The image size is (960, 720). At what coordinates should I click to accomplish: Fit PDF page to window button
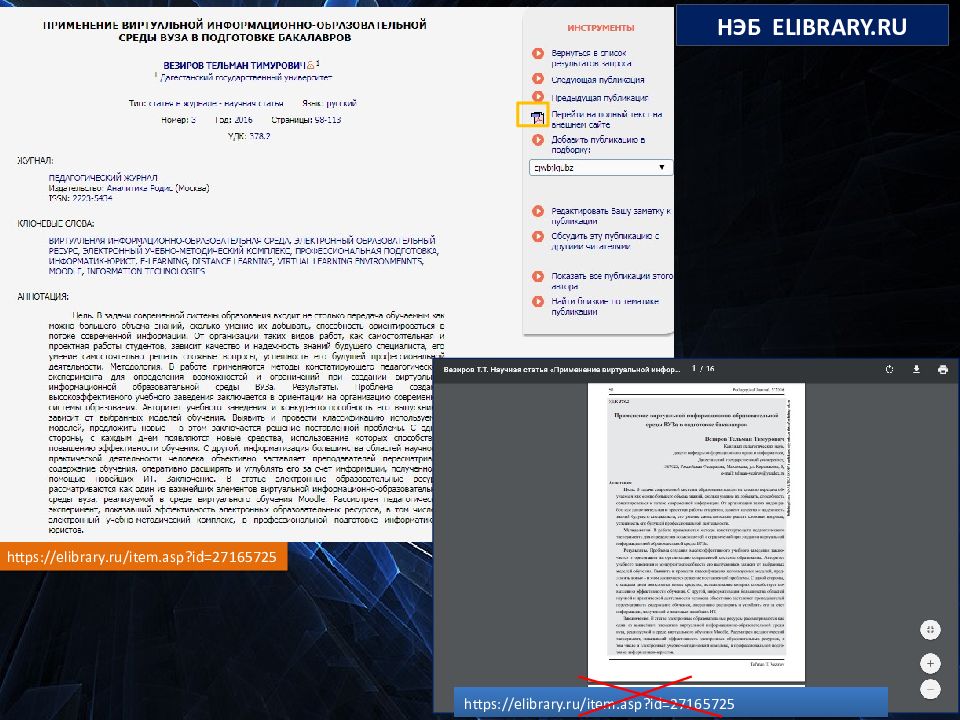pos(930,630)
